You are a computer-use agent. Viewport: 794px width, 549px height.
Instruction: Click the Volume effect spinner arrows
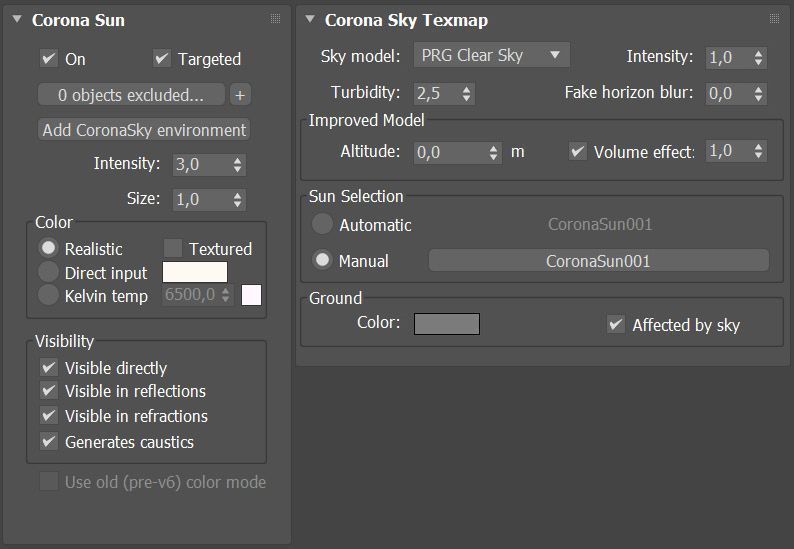758,151
